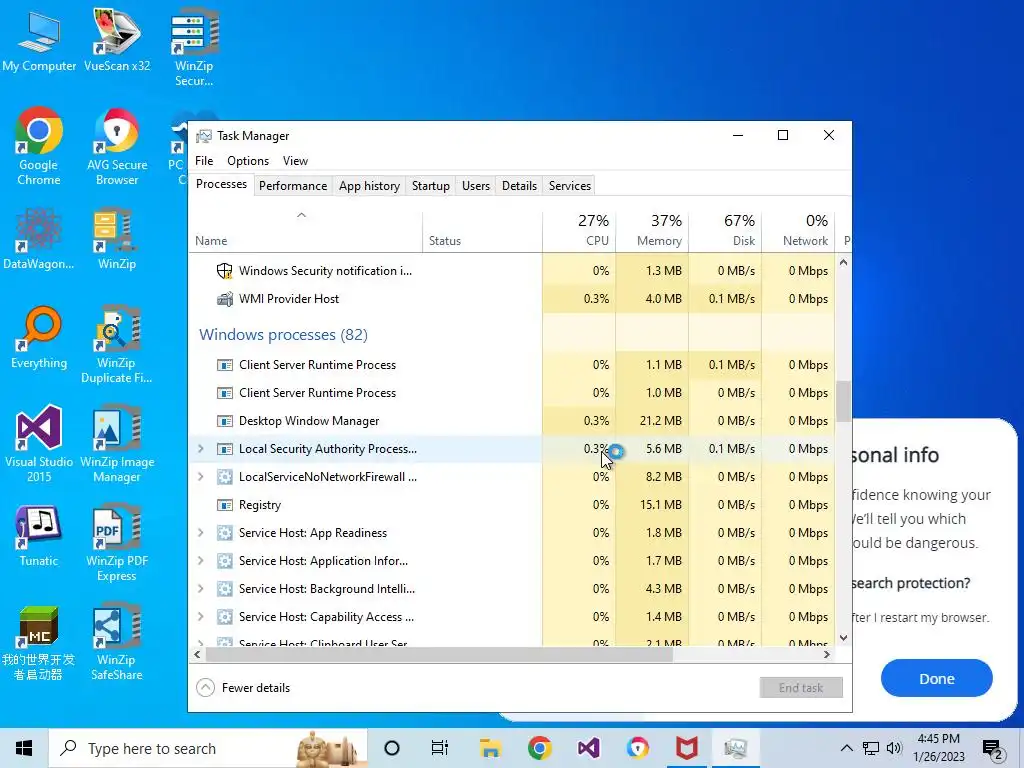Click the Everything search desktop icon
This screenshot has width=1024, height=768.
tap(39, 338)
